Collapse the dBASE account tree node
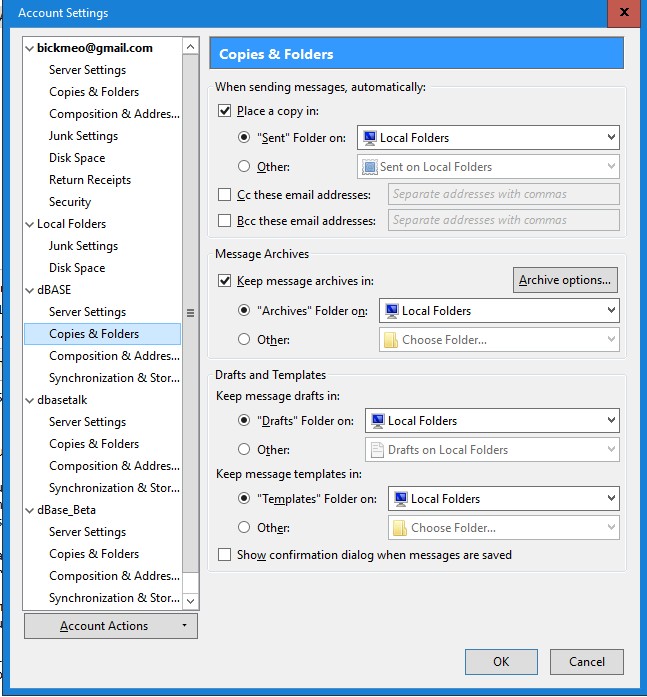 point(30,290)
